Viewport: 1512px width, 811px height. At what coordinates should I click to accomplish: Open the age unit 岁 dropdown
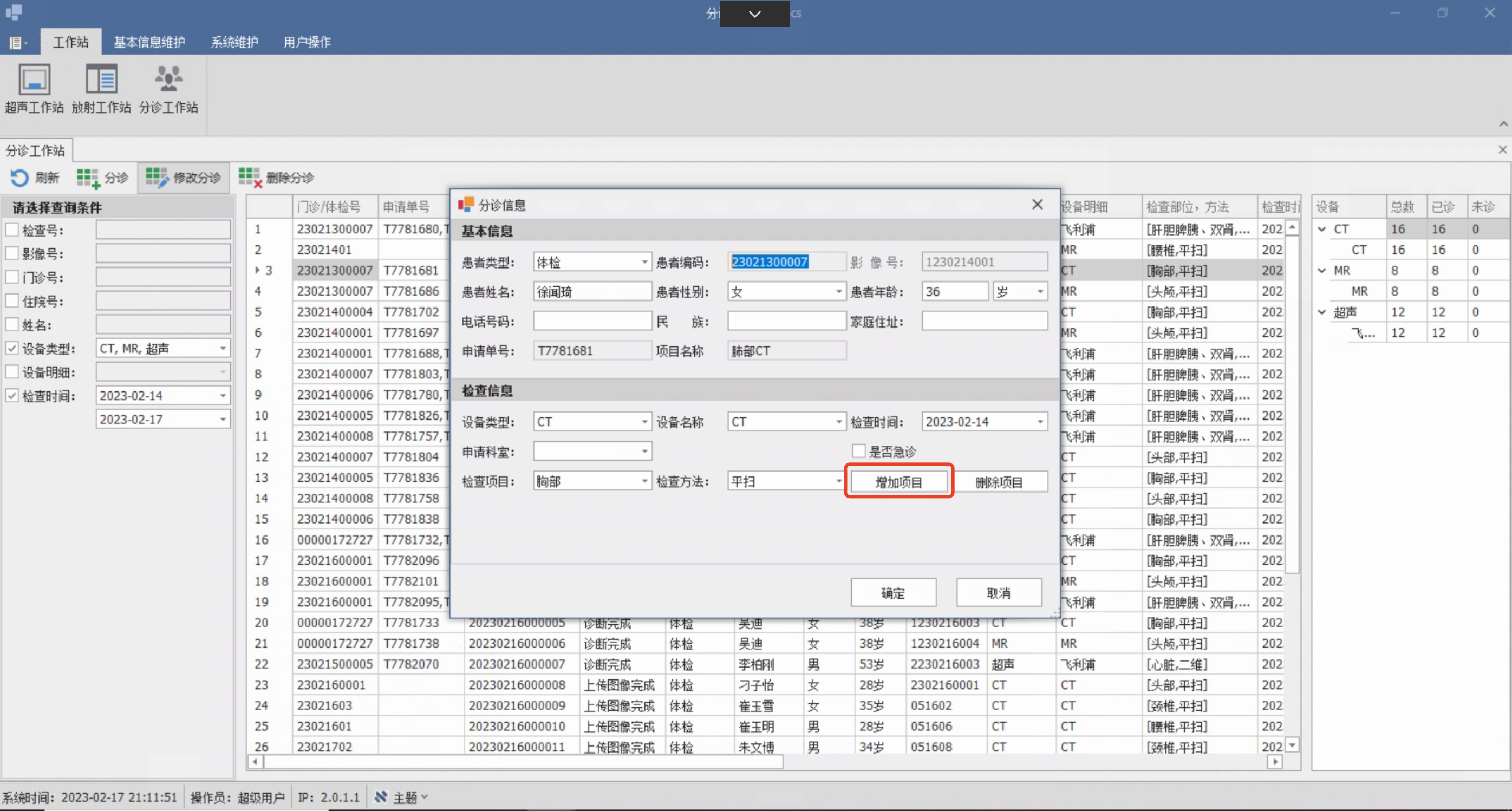point(1040,292)
